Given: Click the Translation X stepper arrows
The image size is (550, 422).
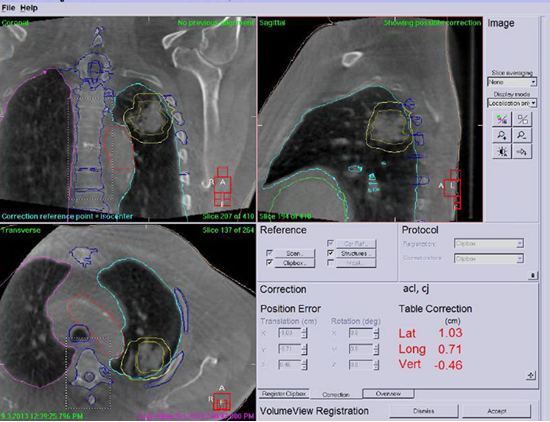Looking at the screenshot, I should (304, 333).
